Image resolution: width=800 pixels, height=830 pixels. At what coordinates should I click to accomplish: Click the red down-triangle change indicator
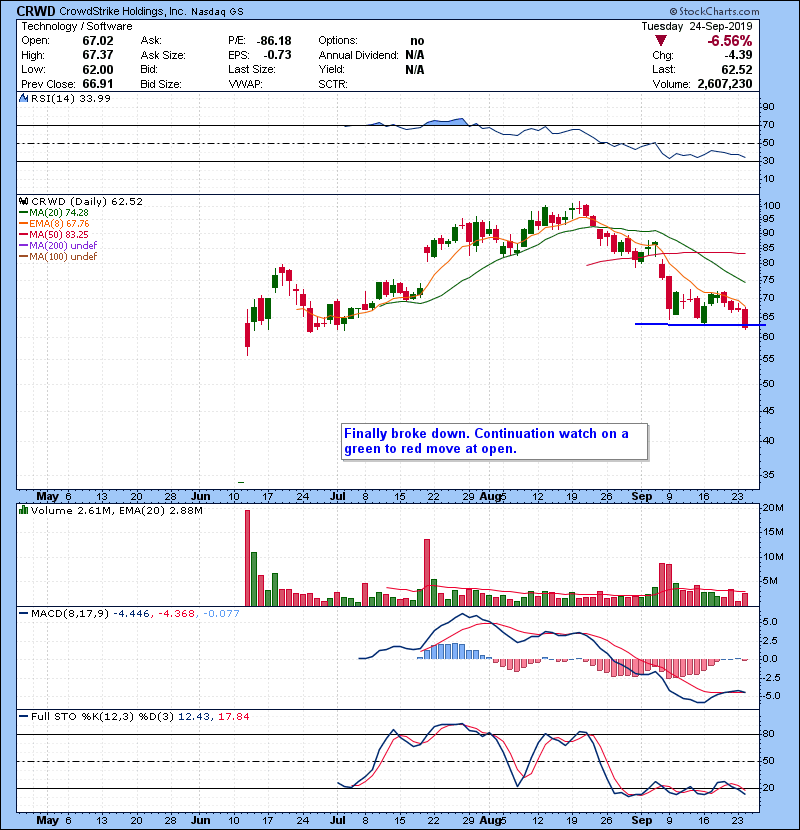point(660,41)
